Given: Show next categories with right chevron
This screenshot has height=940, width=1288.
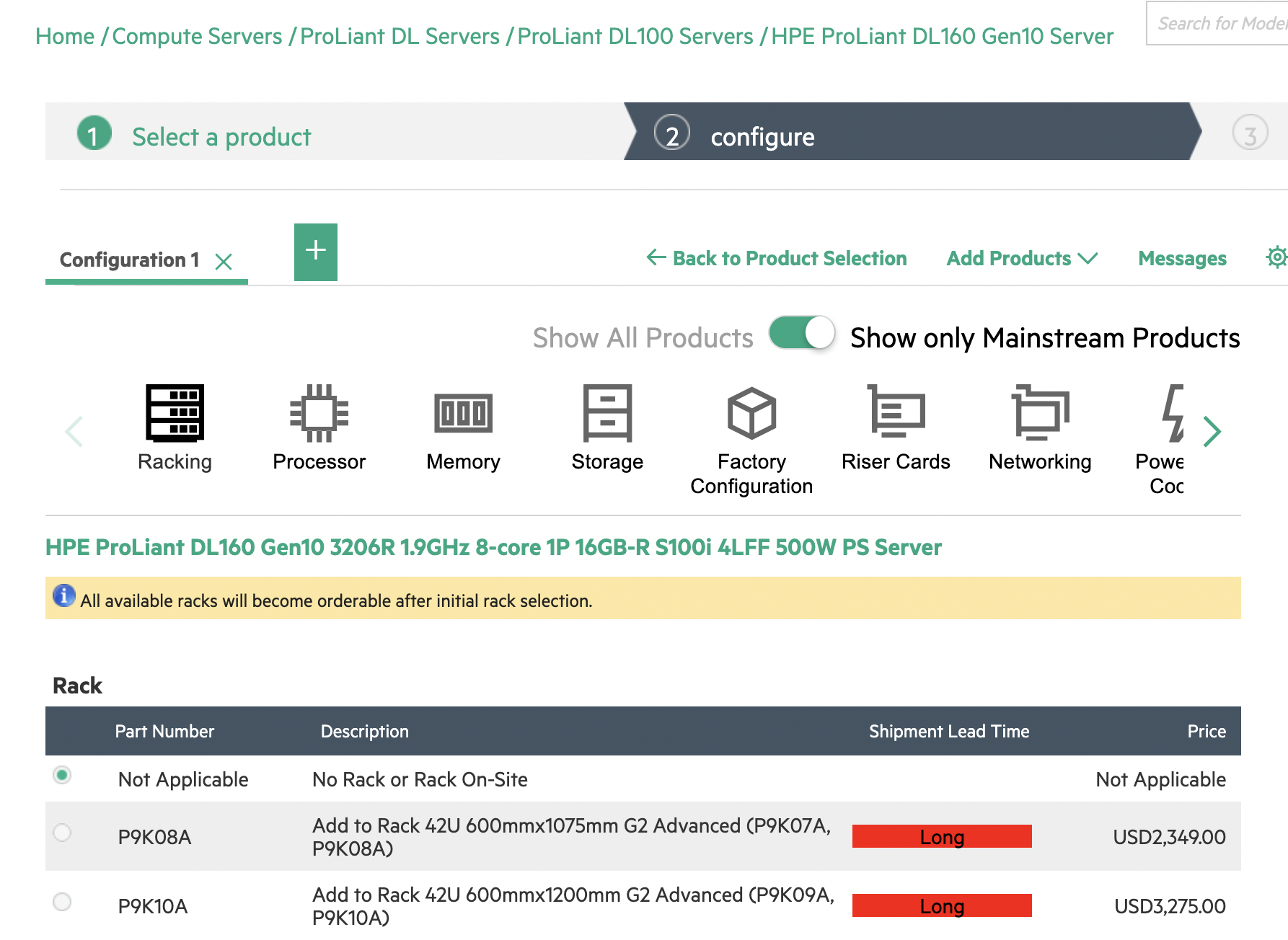Looking at the screenshot, I should pyautogui.click(x=1212, y=431).
